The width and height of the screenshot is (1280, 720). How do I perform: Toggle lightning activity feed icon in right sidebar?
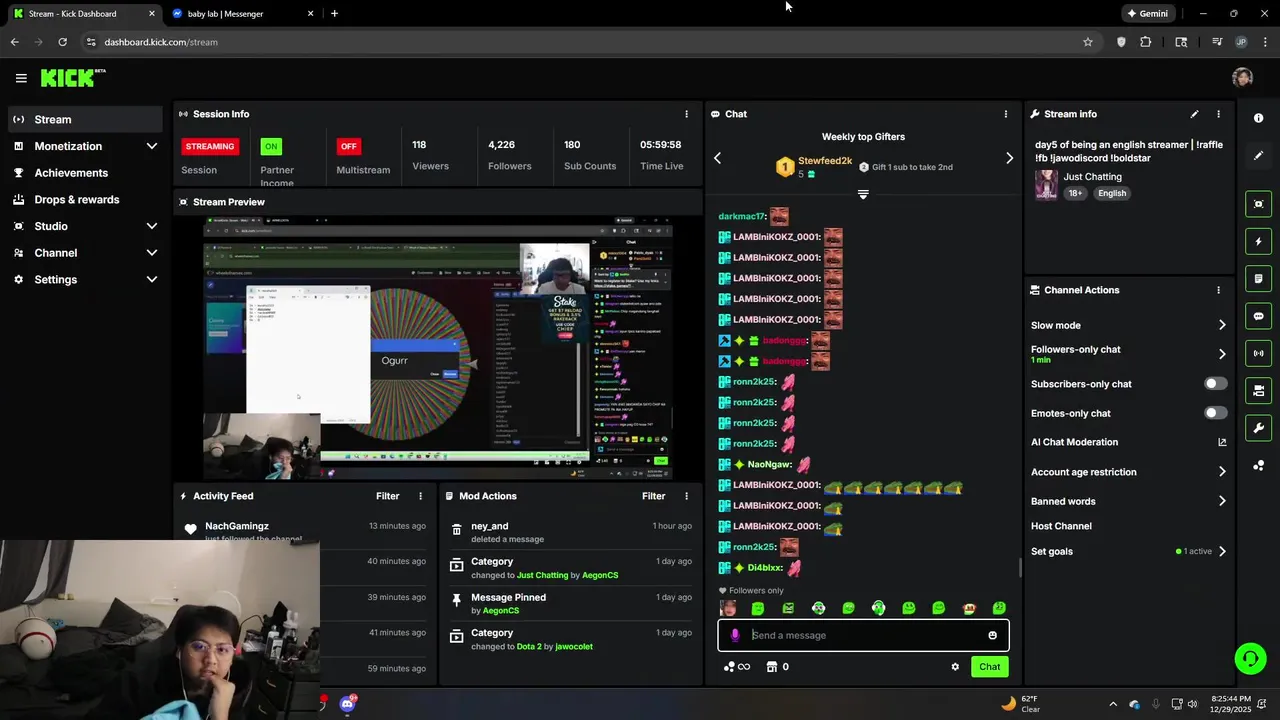pos(1258,241)
